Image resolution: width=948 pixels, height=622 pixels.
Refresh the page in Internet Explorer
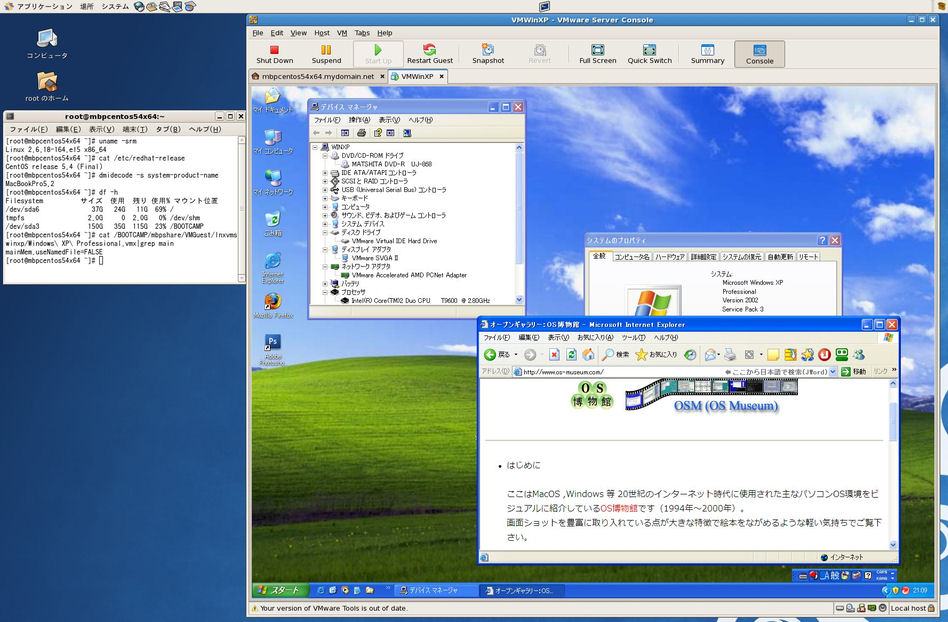pyautogui.click(x=571, y=355)
